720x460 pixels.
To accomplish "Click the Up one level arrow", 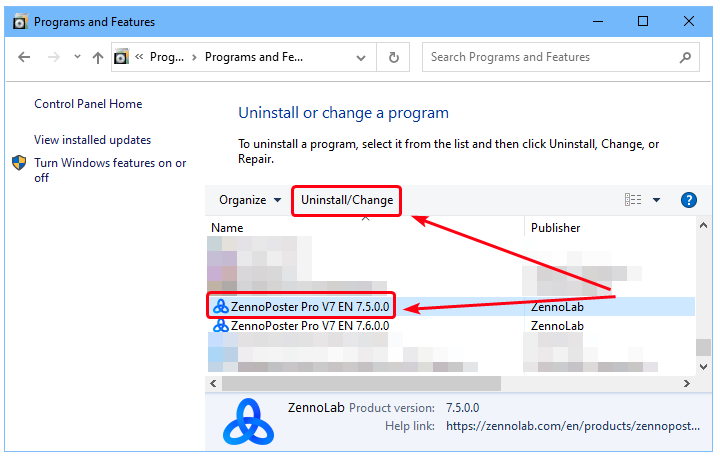I will (98, 58).
